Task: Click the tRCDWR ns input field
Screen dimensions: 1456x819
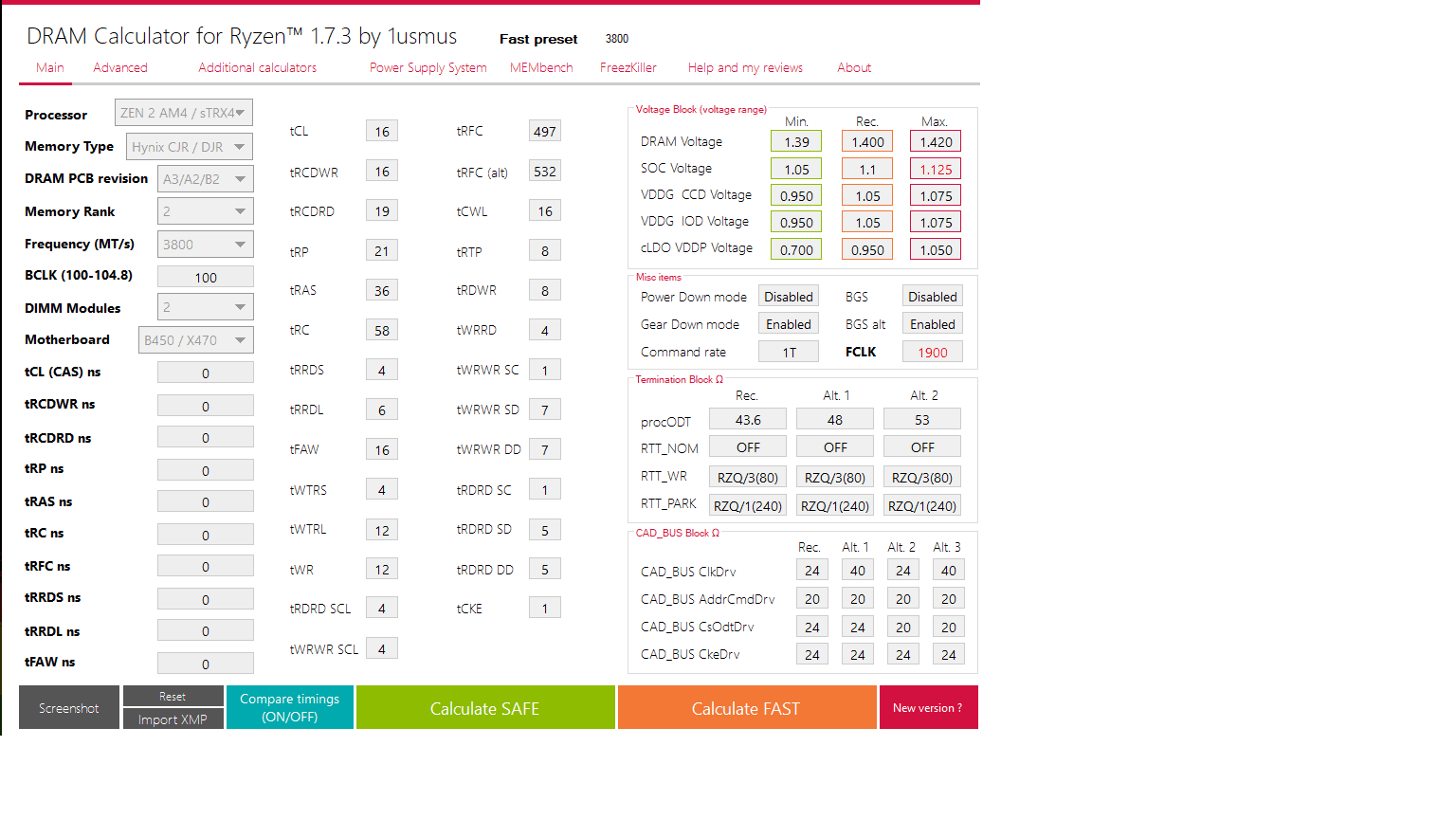Action: (206, 406)
